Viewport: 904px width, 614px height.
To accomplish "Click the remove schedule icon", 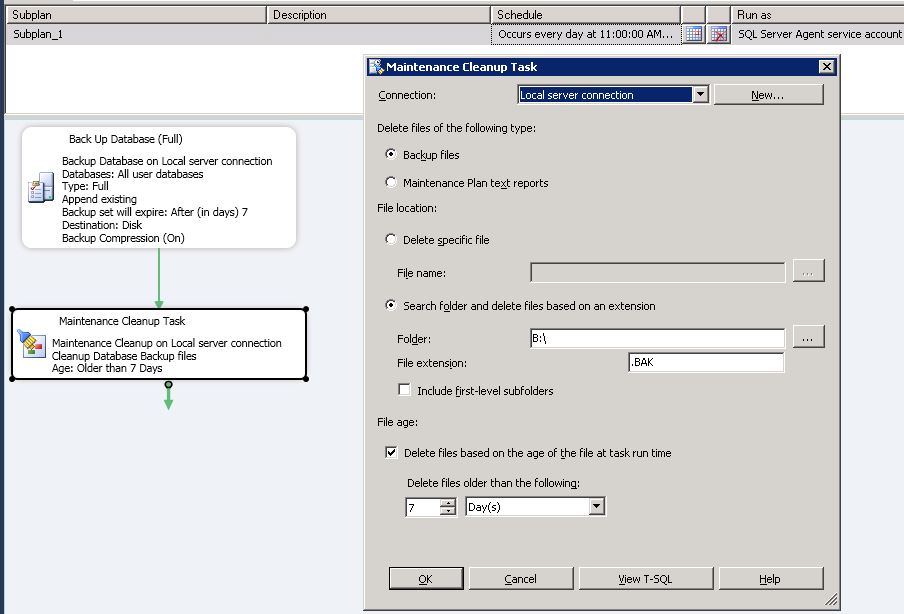I will tap(719, 34).
